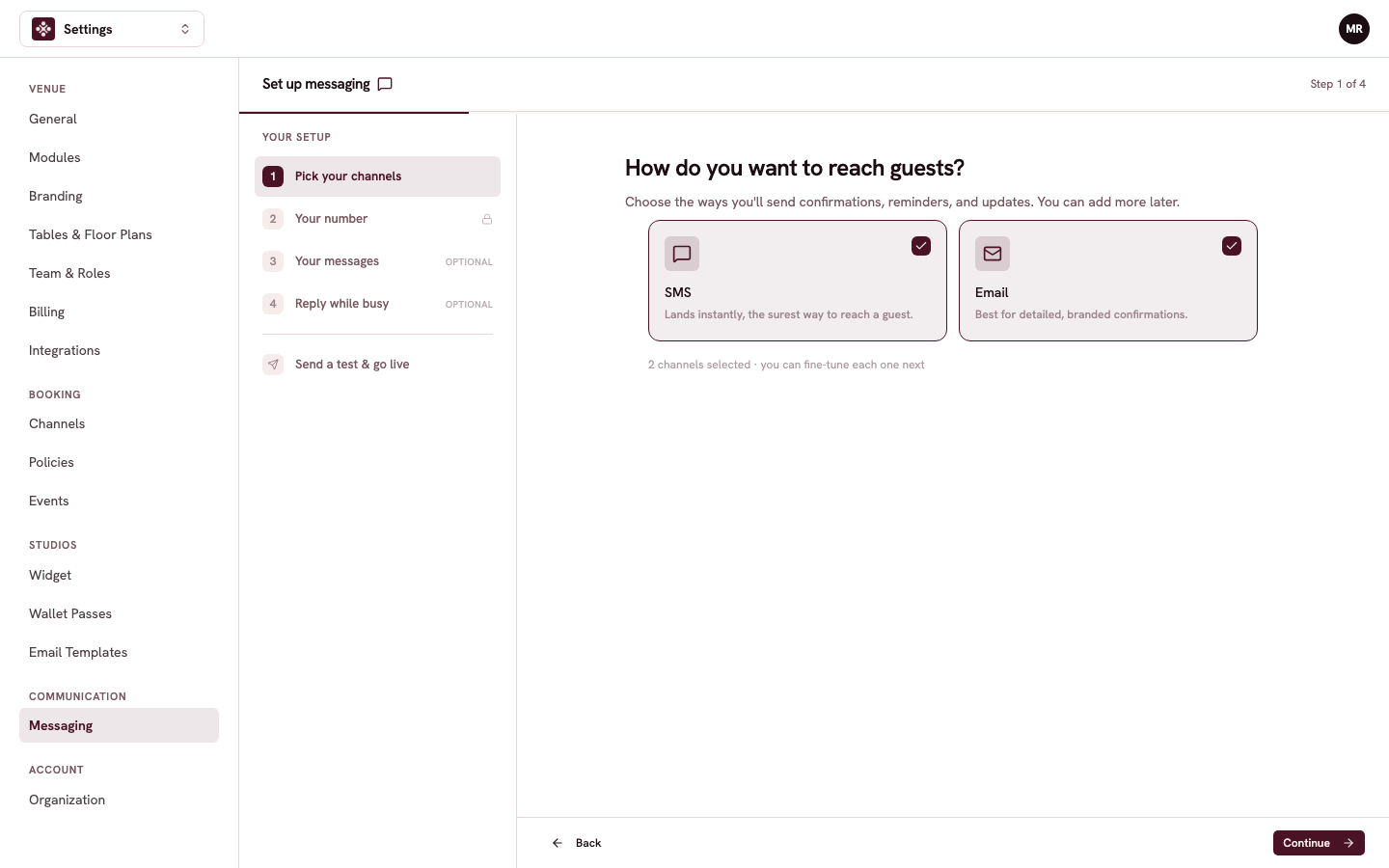
Task: Expand the Settings switcher chevron
Action: 185,29
